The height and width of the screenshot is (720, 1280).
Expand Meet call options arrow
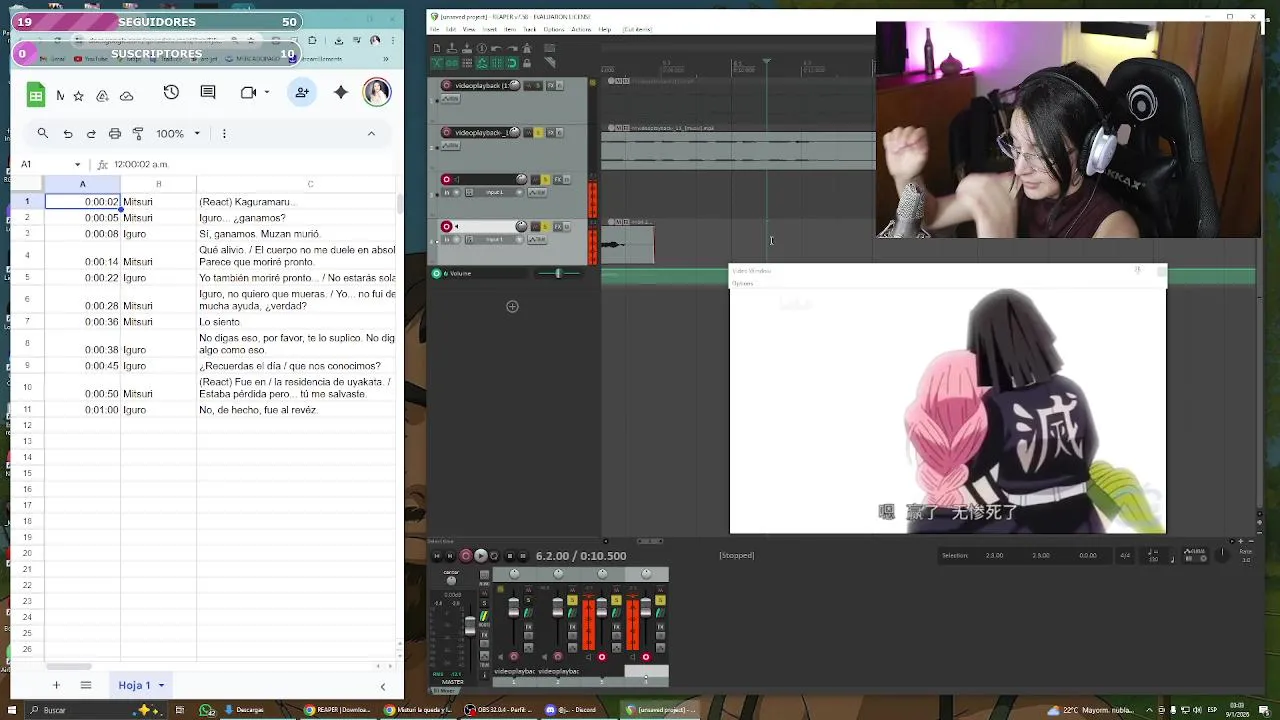tap(267, 92)
